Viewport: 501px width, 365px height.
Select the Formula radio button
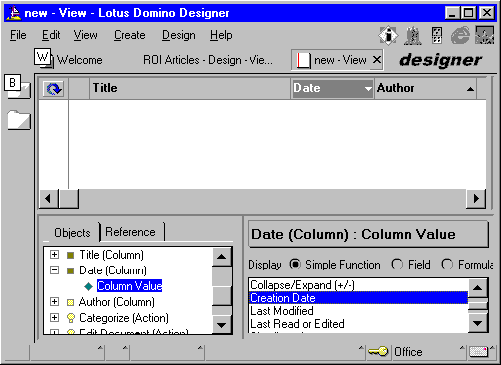tap(447, 264)
